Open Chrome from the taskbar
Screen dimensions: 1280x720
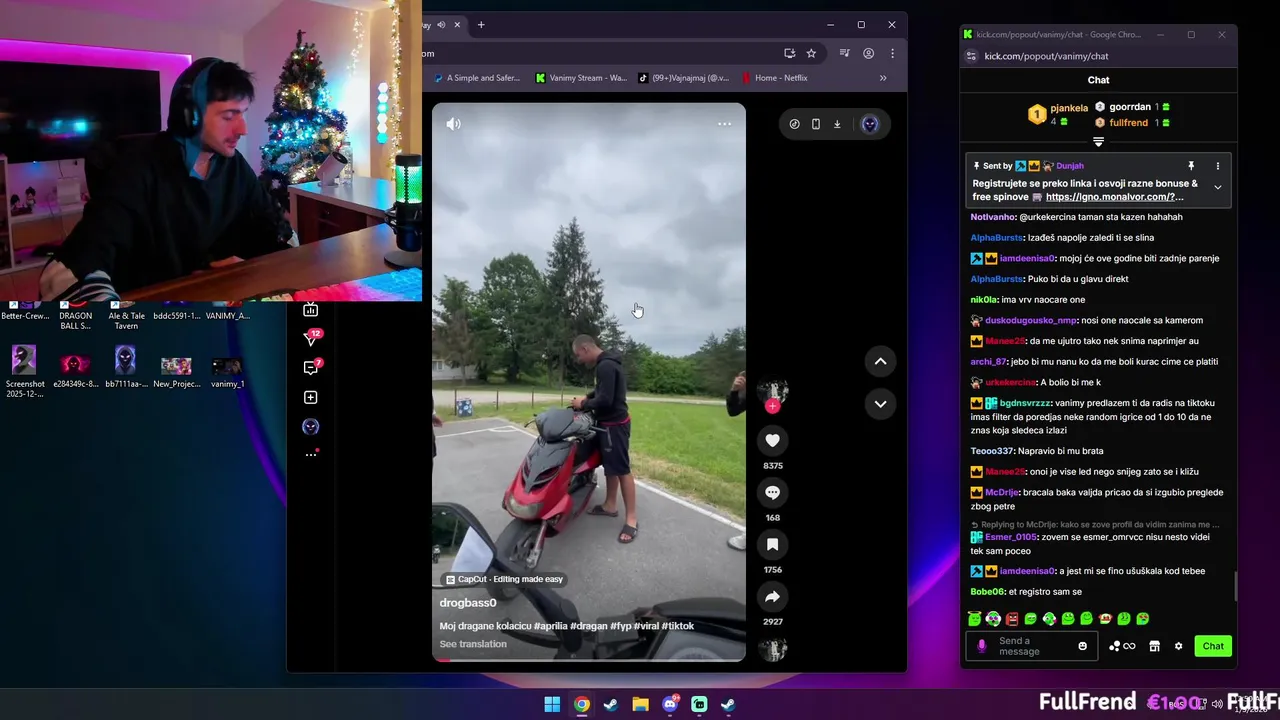coord(581,704)
